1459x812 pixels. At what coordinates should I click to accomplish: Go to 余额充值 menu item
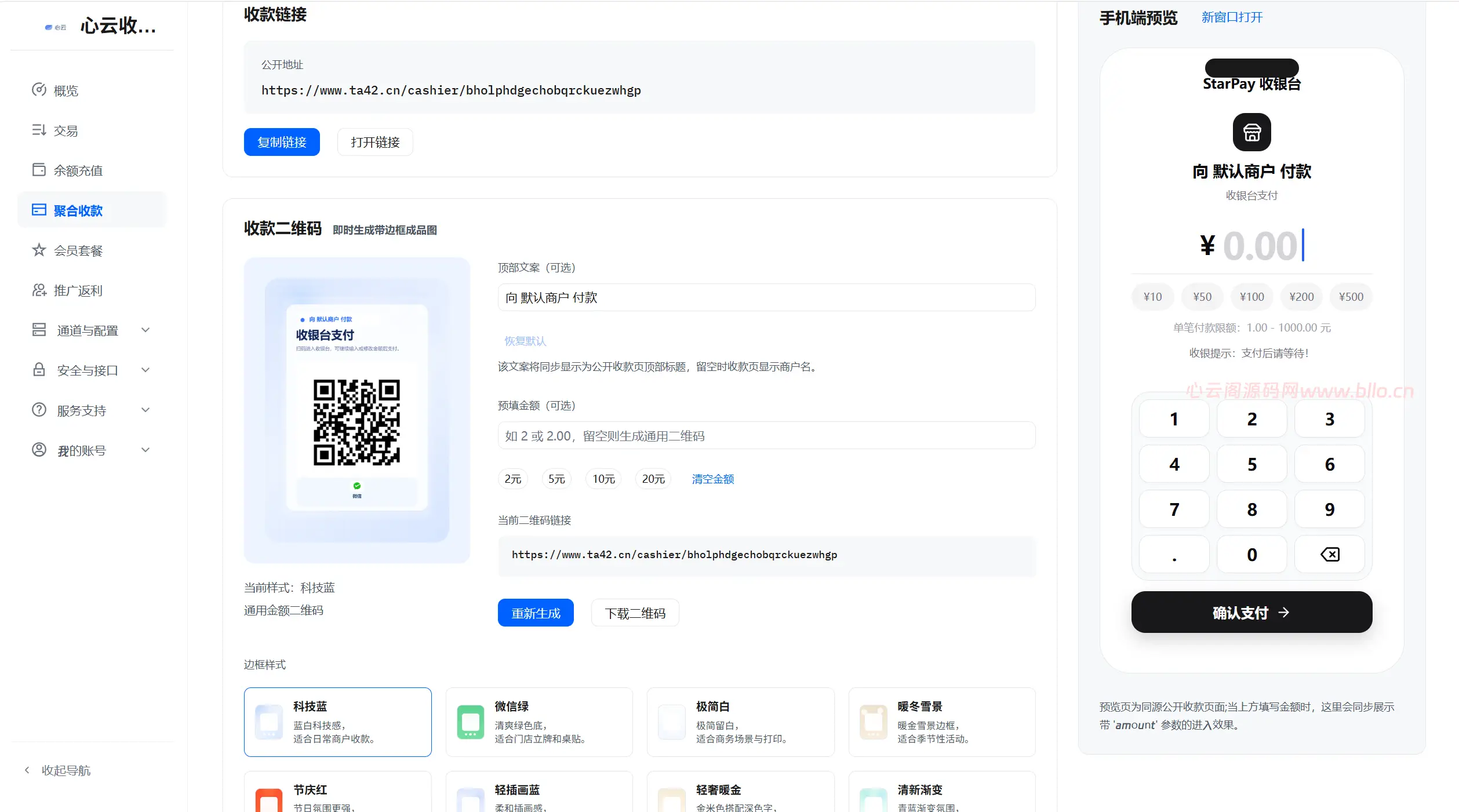coord(92,170)
